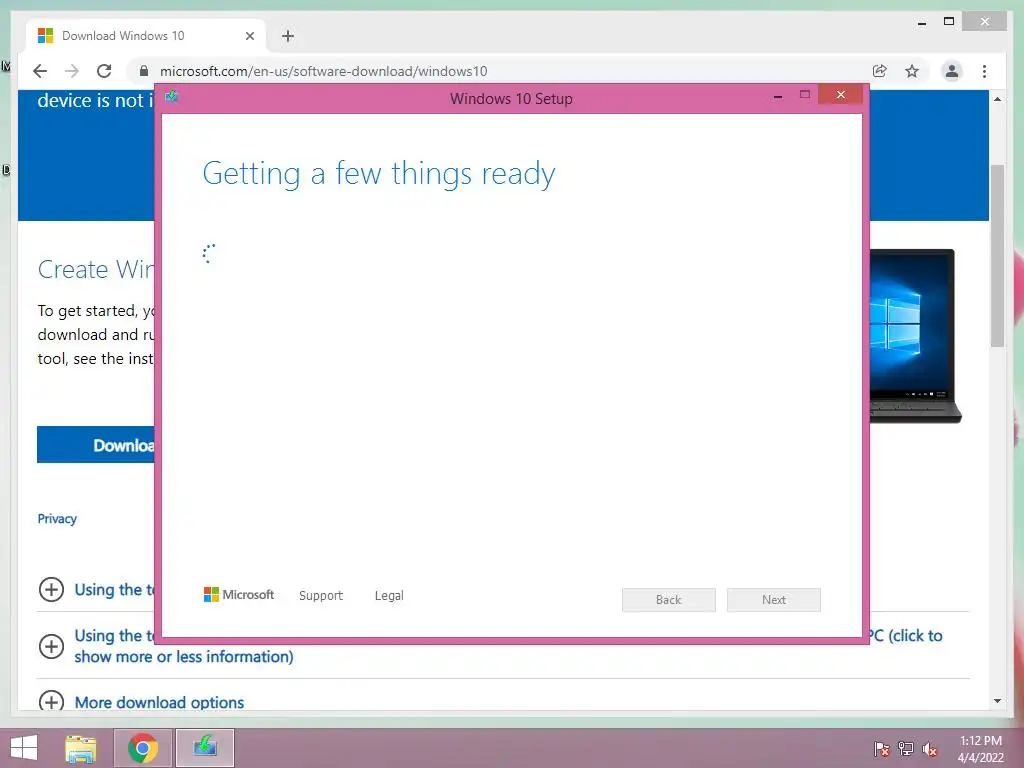1024x768 pixels.
Task: Click the Windows 10 Setup title icon
Action: pos(172,97)
